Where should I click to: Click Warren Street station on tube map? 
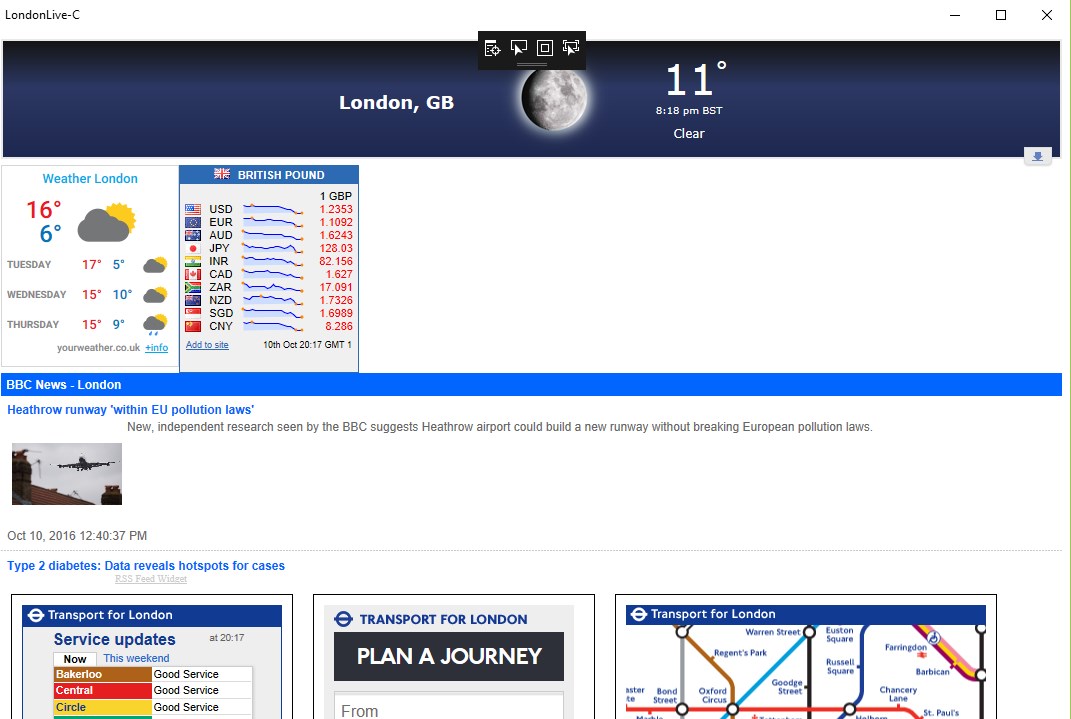809,632
